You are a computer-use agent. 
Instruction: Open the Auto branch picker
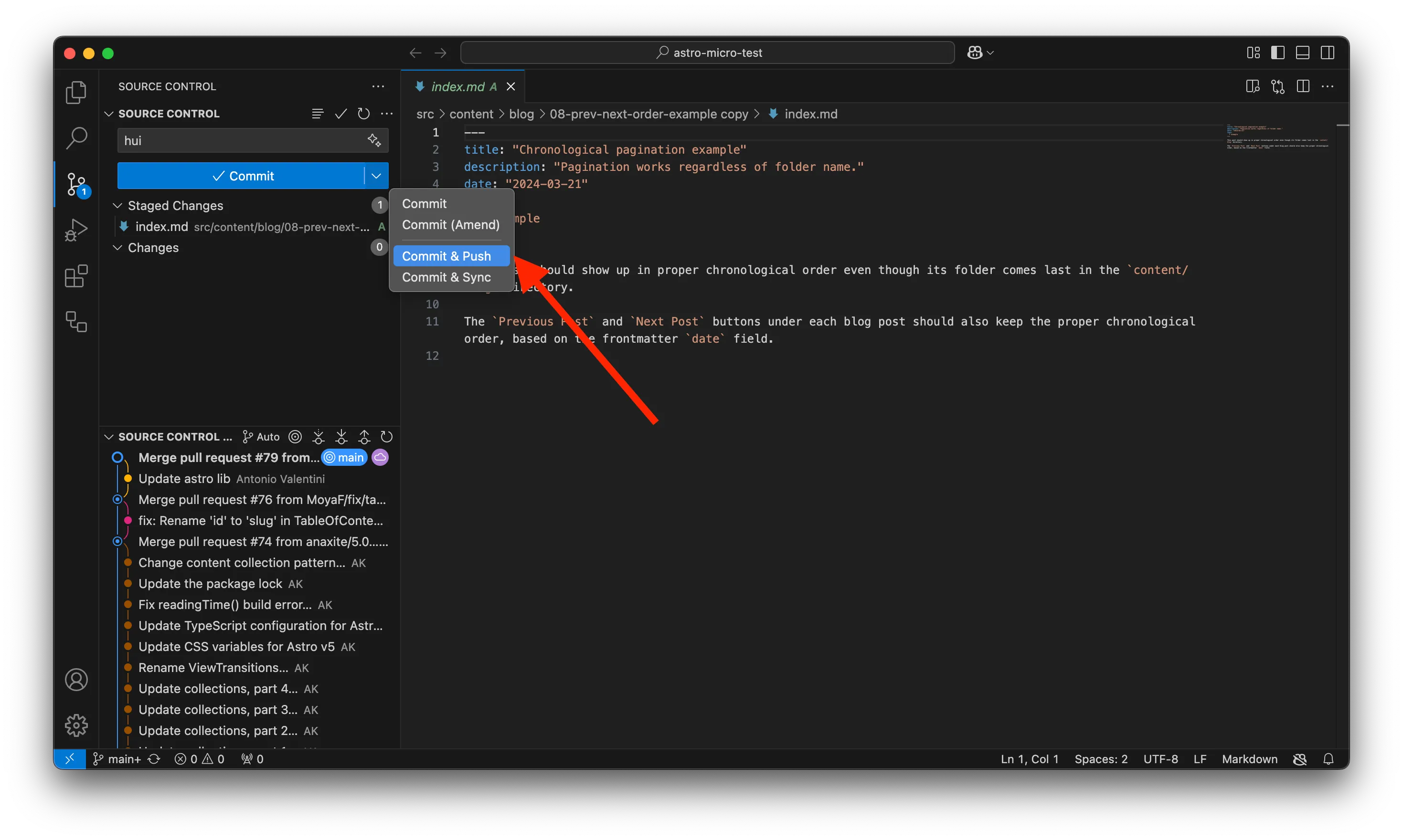tap(261, 436)
